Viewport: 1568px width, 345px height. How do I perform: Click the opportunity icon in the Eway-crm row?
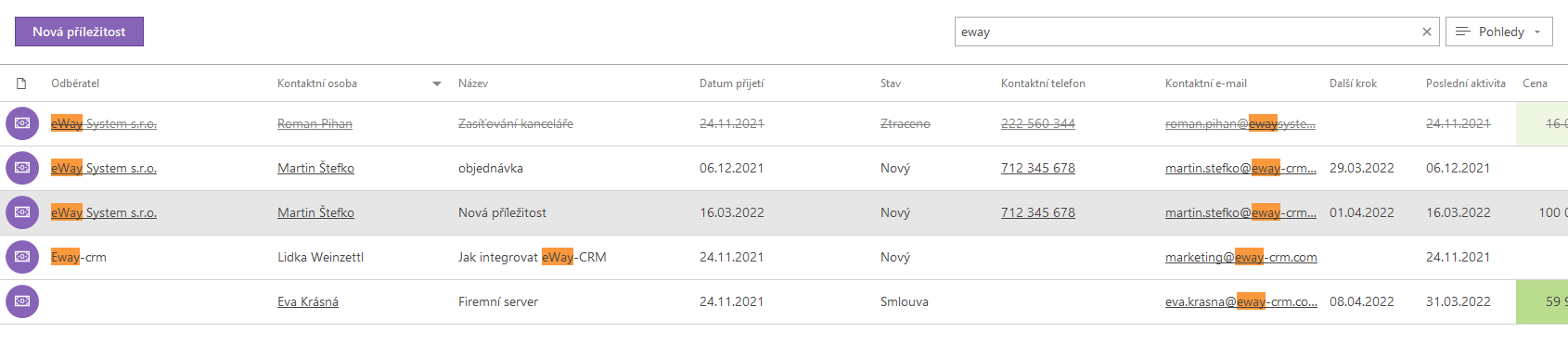click(22, 257)
